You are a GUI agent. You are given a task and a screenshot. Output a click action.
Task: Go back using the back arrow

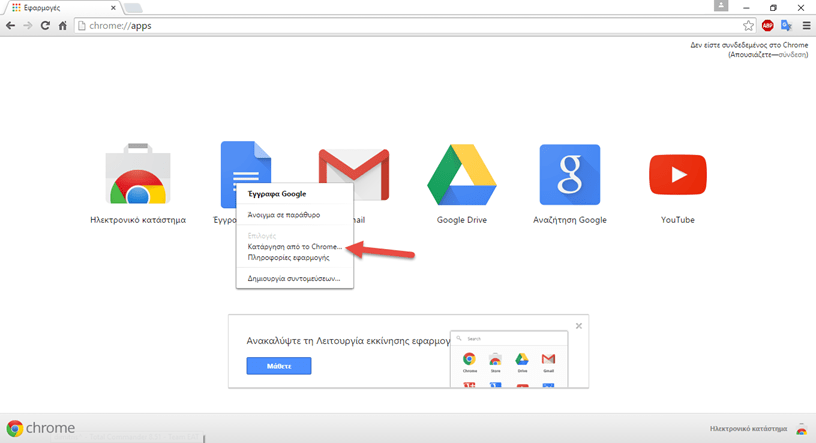[10, 26]
